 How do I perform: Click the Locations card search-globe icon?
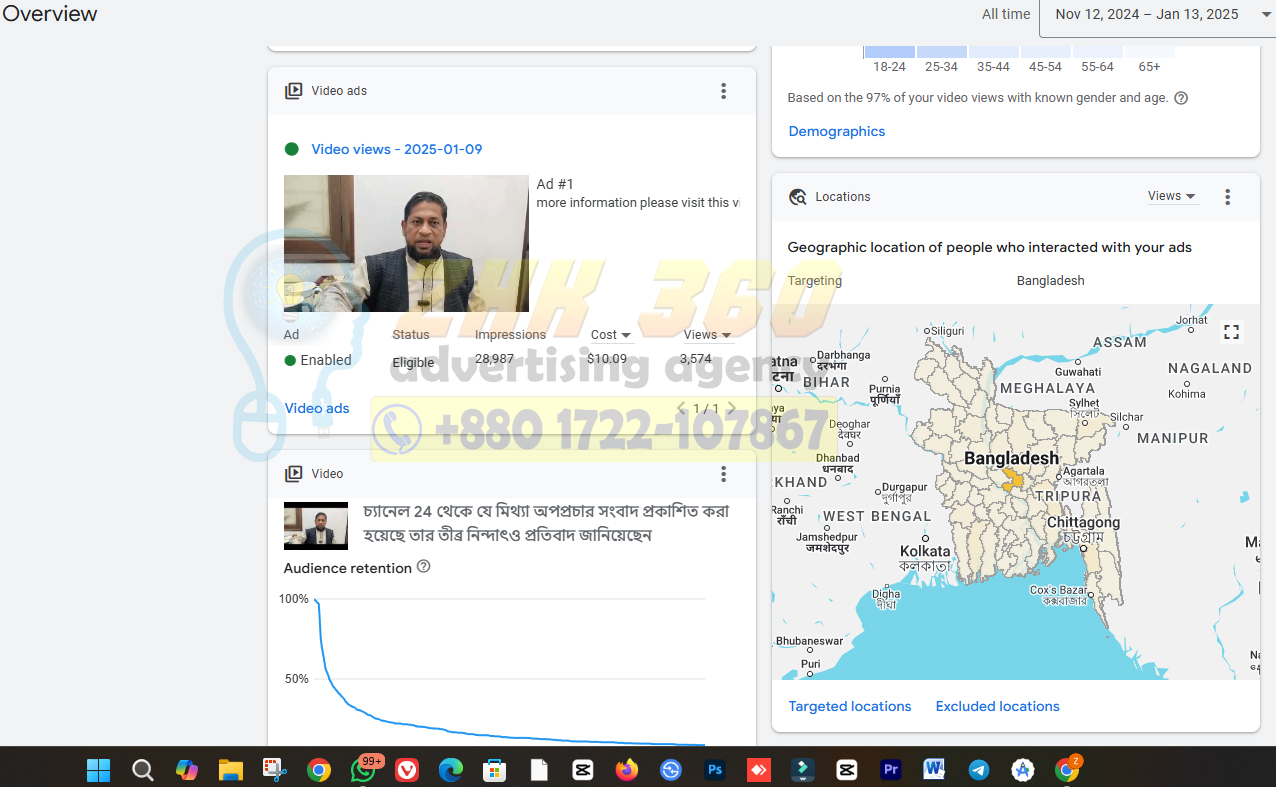[797, 197]
